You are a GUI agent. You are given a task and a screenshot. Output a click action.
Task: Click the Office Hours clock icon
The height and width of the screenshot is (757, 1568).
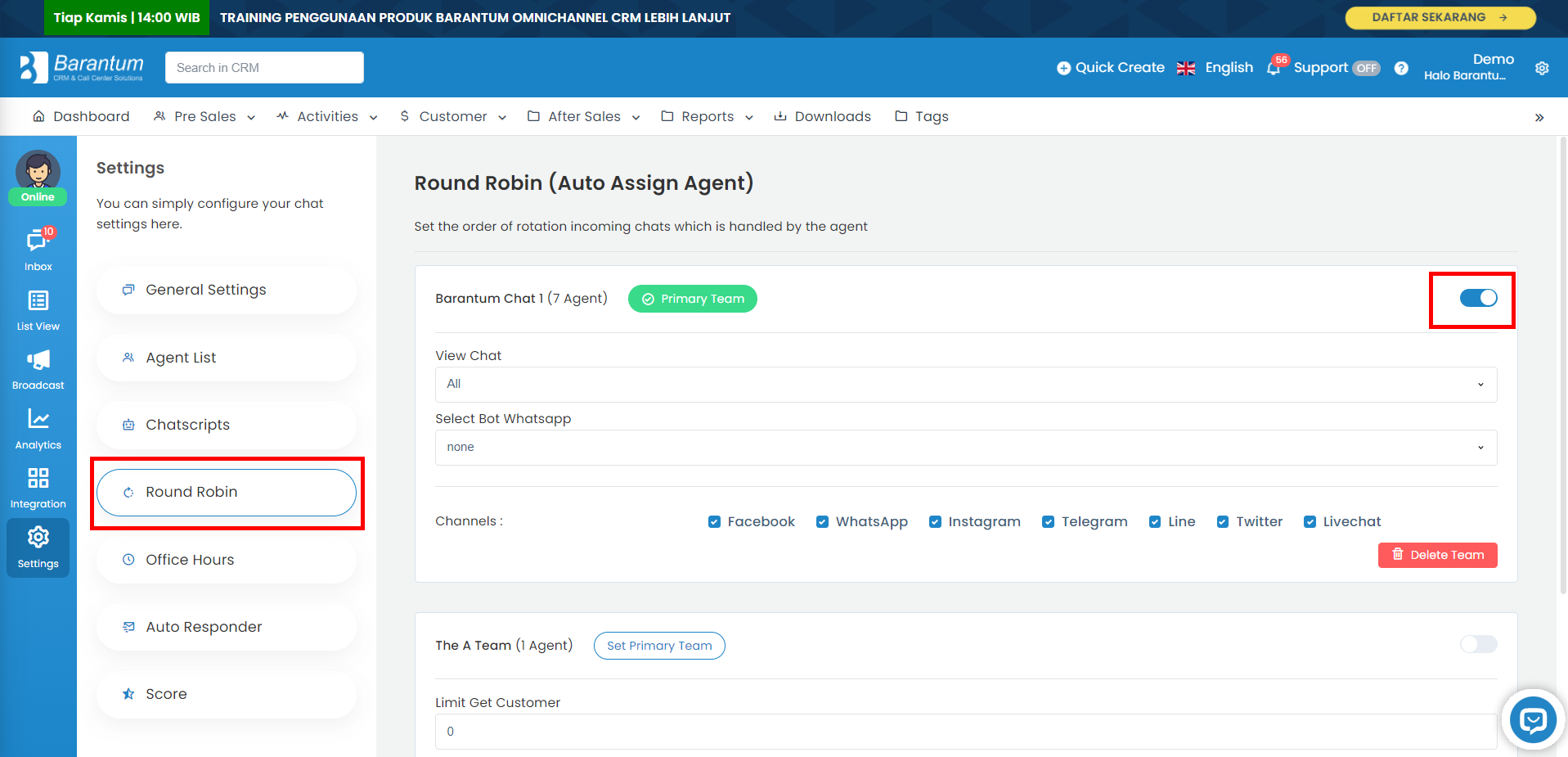coord(128,560)
